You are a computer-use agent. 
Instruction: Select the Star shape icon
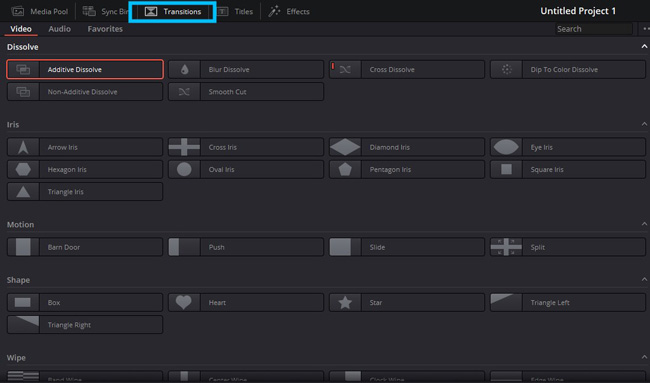(x=345, y=303)
